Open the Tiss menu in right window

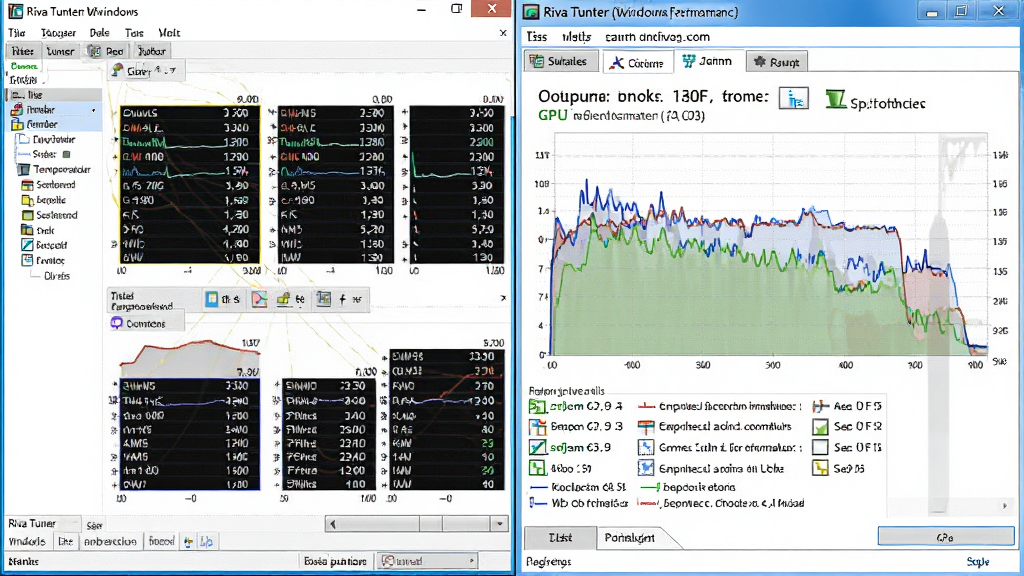[537, 37]
